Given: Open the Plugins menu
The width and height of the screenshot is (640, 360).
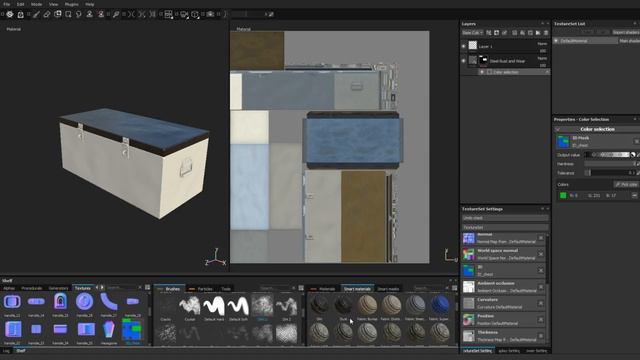Looking at the screenshot, I should pyautogui.click(x=71, y=4).
